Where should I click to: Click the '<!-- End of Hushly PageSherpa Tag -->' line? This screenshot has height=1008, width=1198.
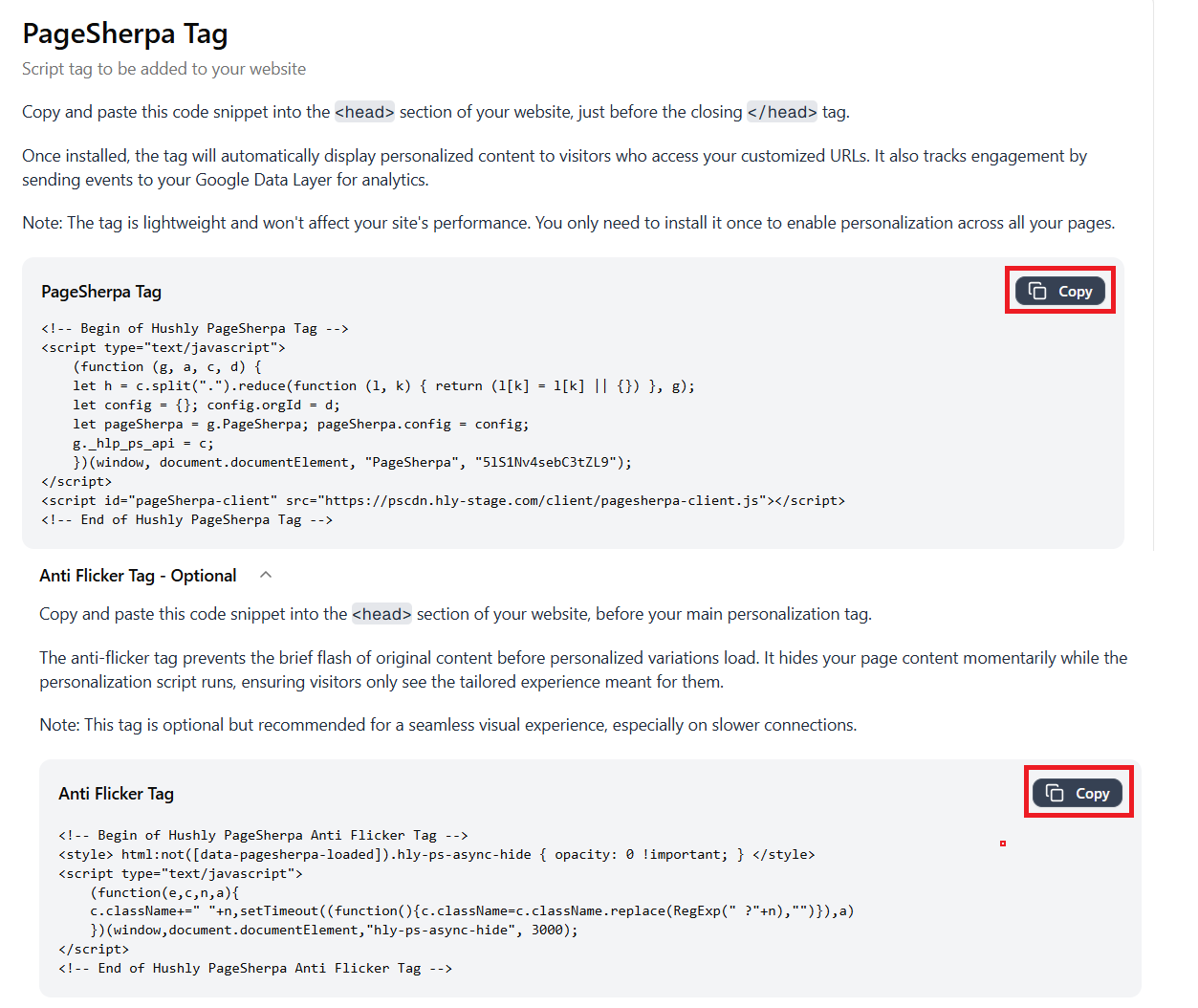(187, 519)
